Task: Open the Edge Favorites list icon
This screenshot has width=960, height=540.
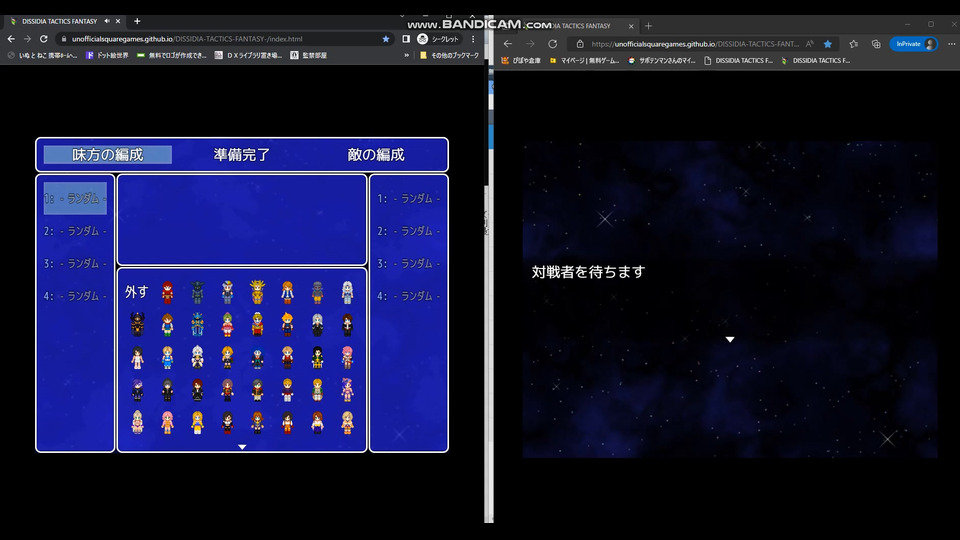Action: [x=853, y=43]
